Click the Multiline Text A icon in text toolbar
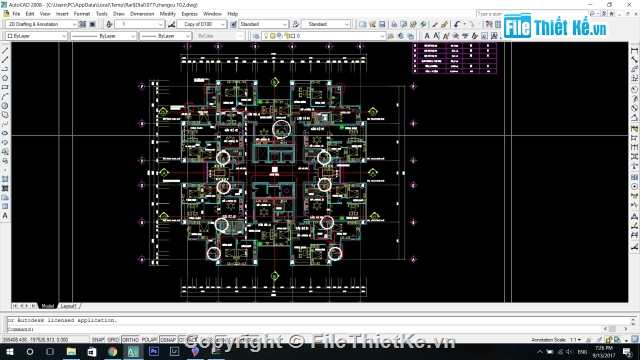 point(427,36)
